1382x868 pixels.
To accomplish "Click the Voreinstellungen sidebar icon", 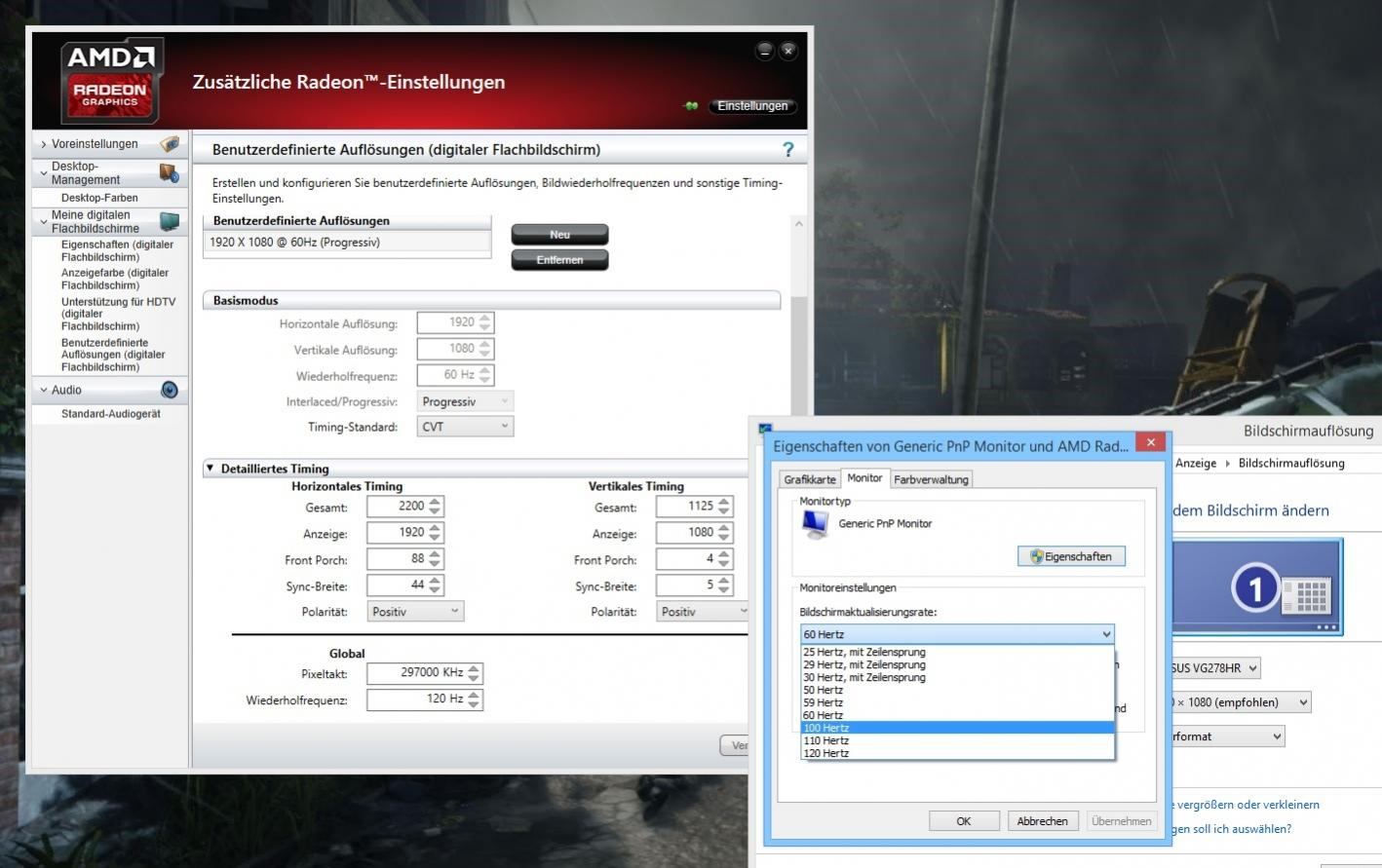I will pos(170,144).
